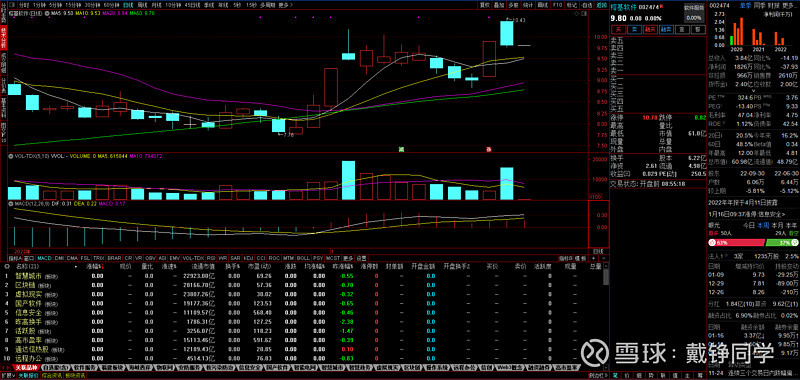Click the diamond icon above the price axis
800x380 pixels.
pyautogui.click(x=576, y=13)
